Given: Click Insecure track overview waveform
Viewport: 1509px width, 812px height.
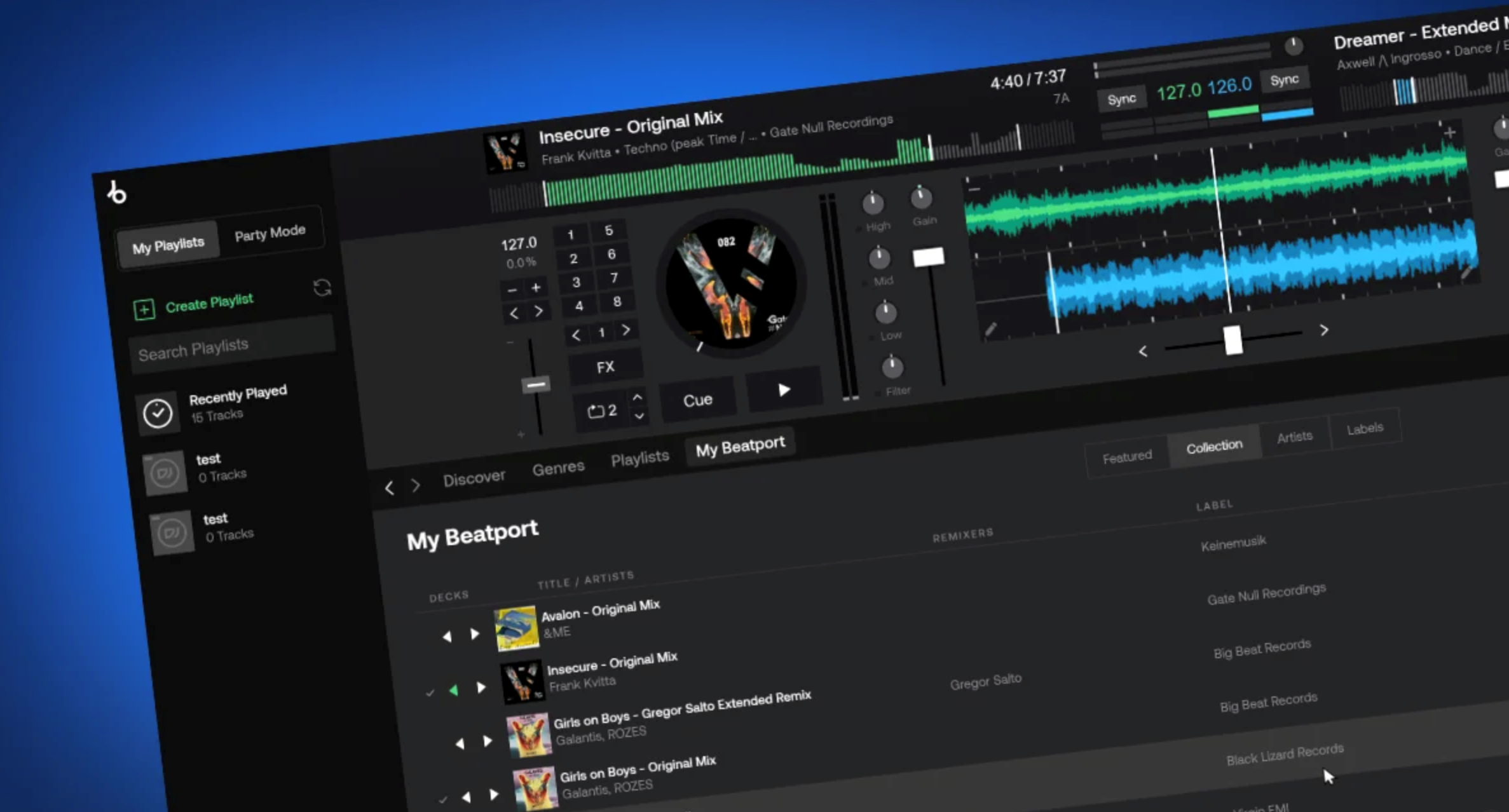Looking at the screenshot, I should pyautogui.click(x=782, y=165).
